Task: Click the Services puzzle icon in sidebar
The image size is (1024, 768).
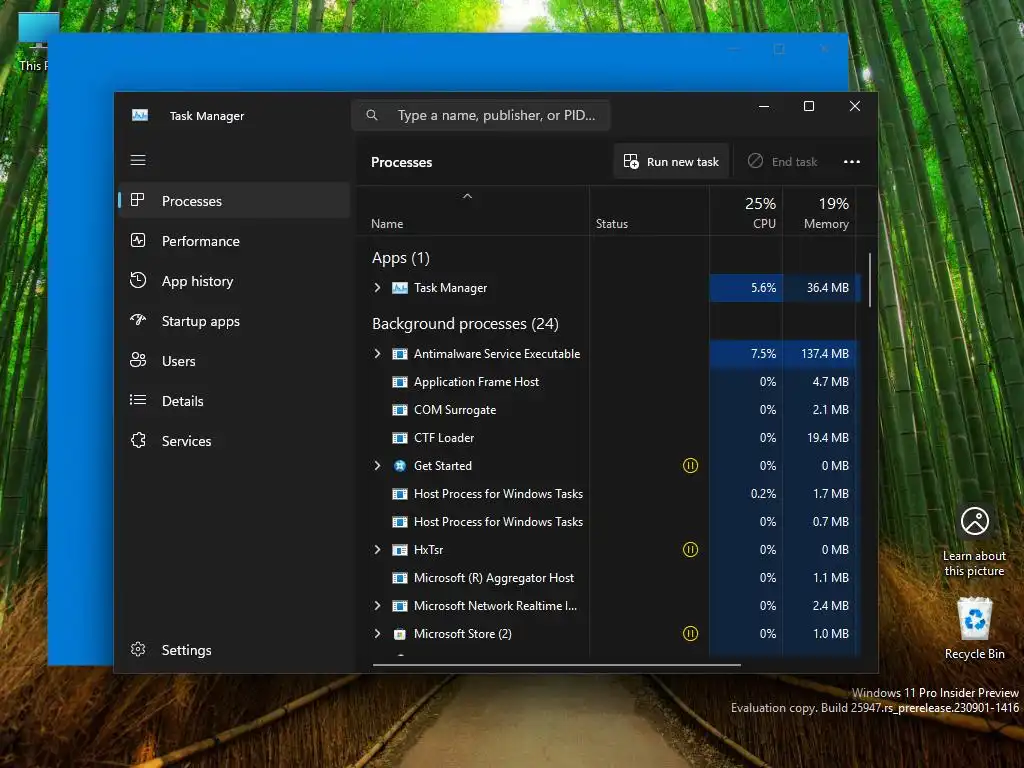Action: 138,440
